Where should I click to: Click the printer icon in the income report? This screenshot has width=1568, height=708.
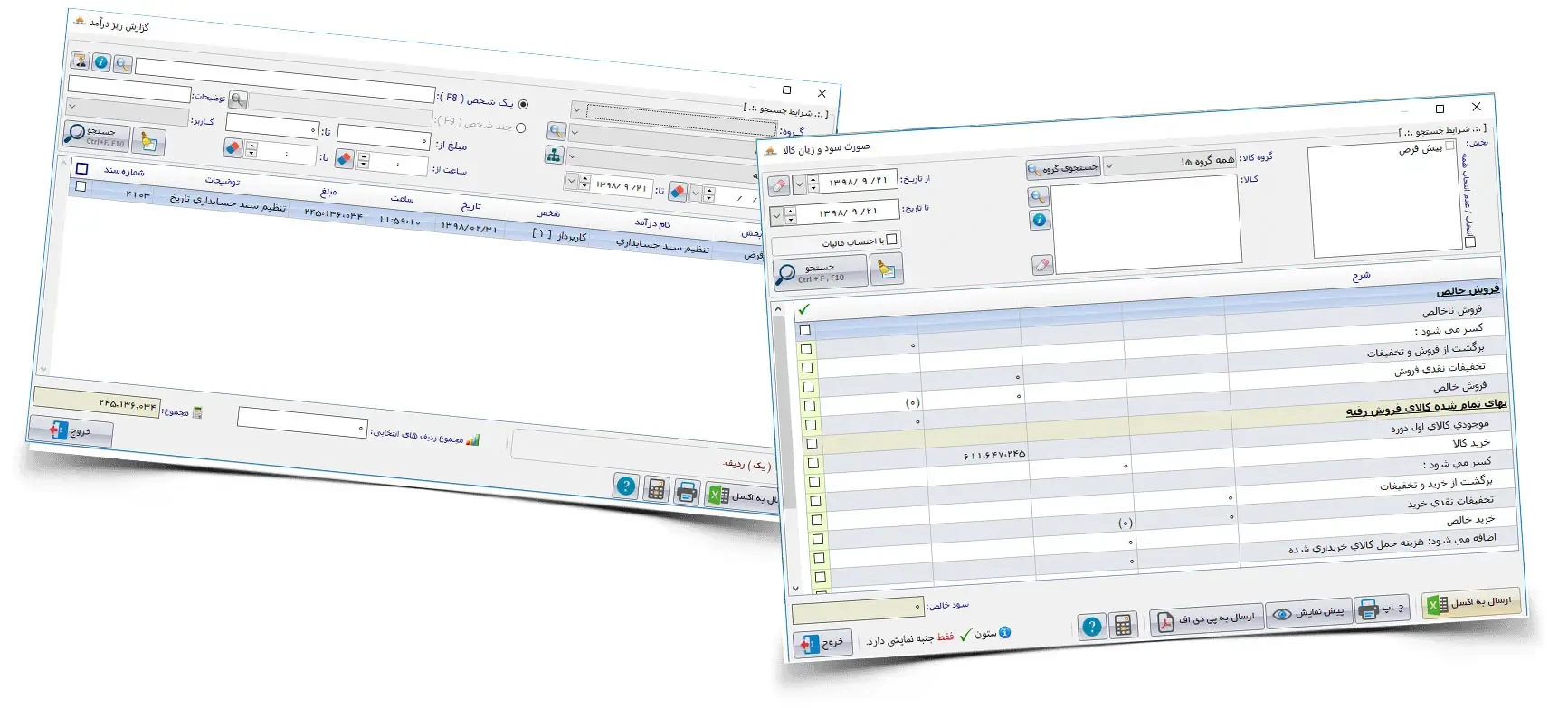pyautogui.click(x=687, y=492)
